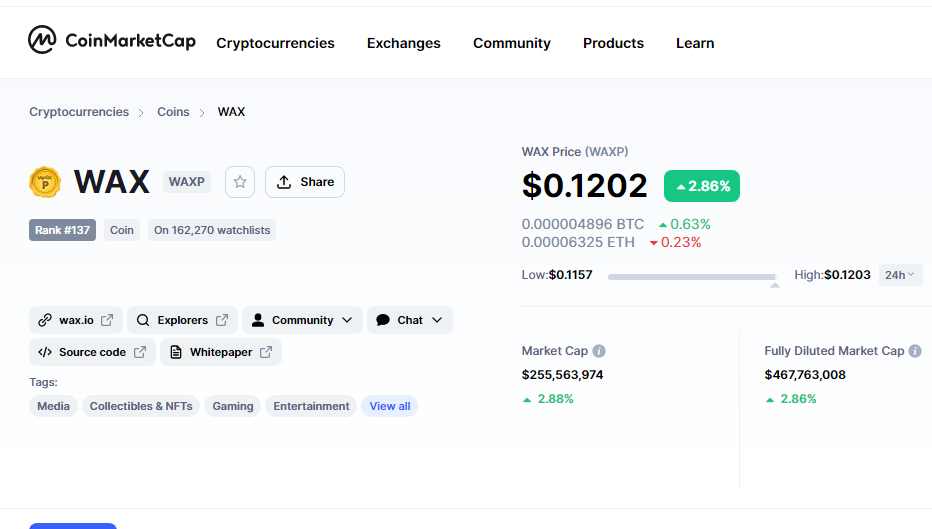Click the range bar triangle marker
The image size is (932, 529).
tap(775, 285)
